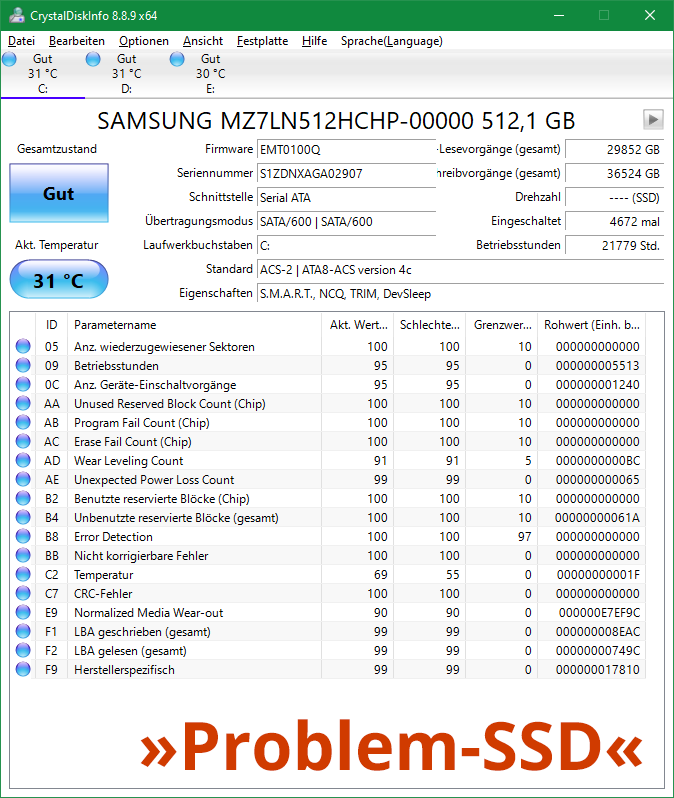Image resolution: width=674 pixels, height=798 pixels.
Task: Click the CrystalDiskInfo title bar icon
Action: coord(17,15)
